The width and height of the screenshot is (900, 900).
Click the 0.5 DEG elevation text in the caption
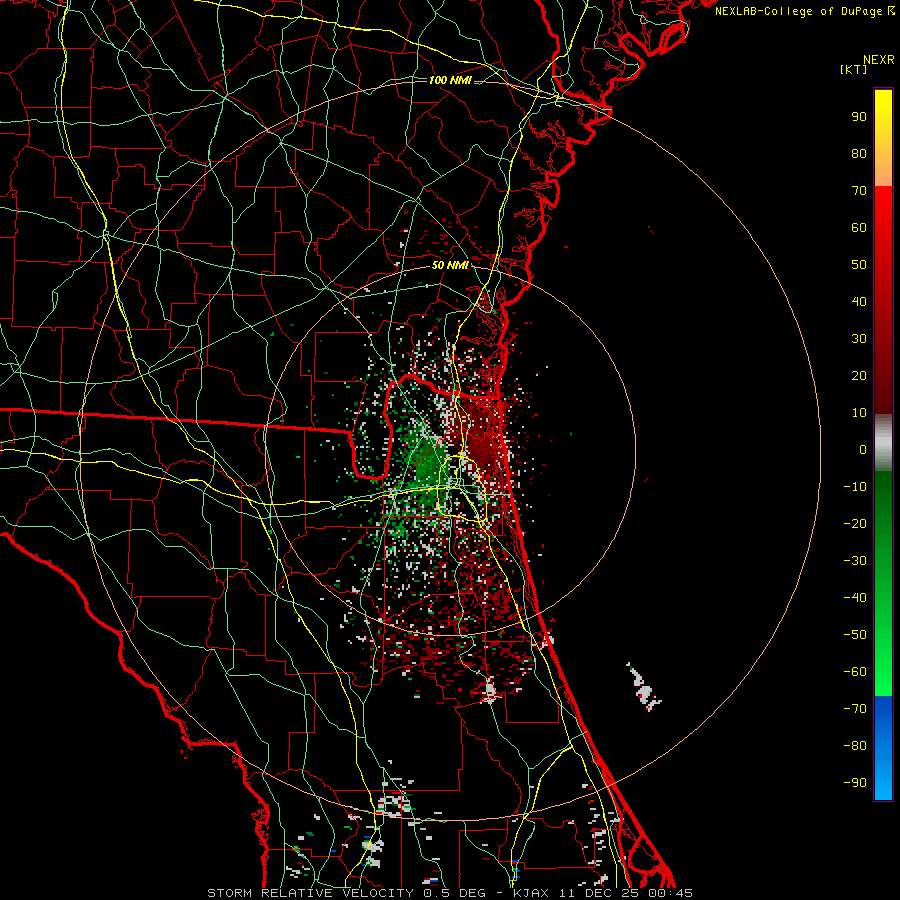[x=455, y=893]
